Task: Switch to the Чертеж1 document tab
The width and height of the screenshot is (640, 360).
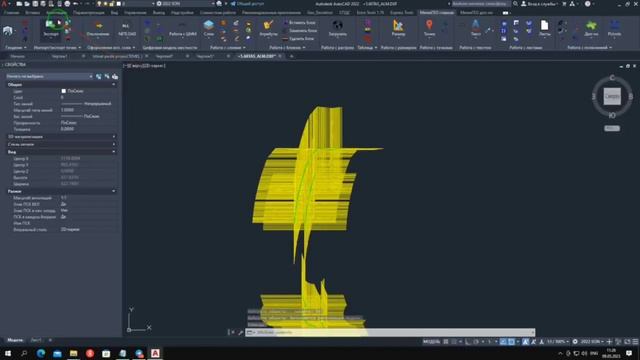Action: click(59, 56)
